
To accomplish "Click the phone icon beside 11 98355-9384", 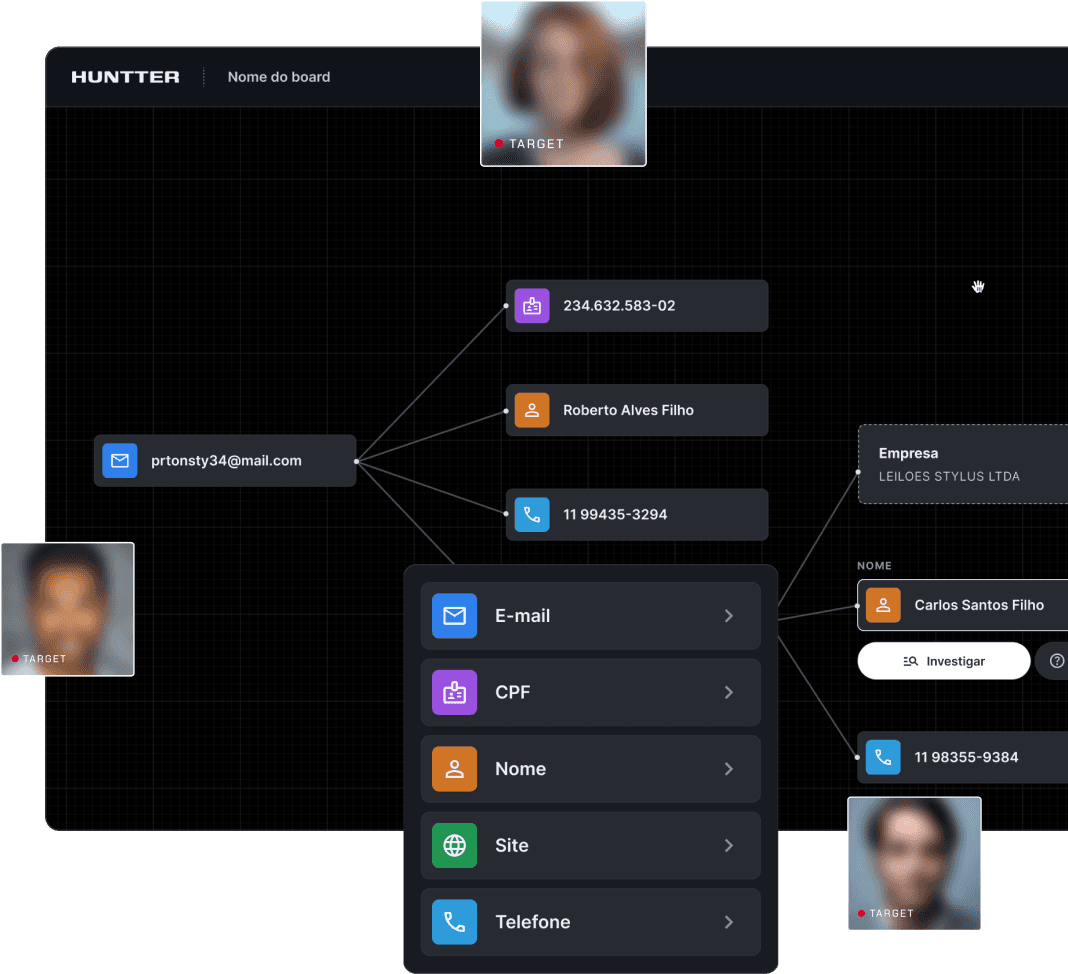I will [x=883, y=757].
